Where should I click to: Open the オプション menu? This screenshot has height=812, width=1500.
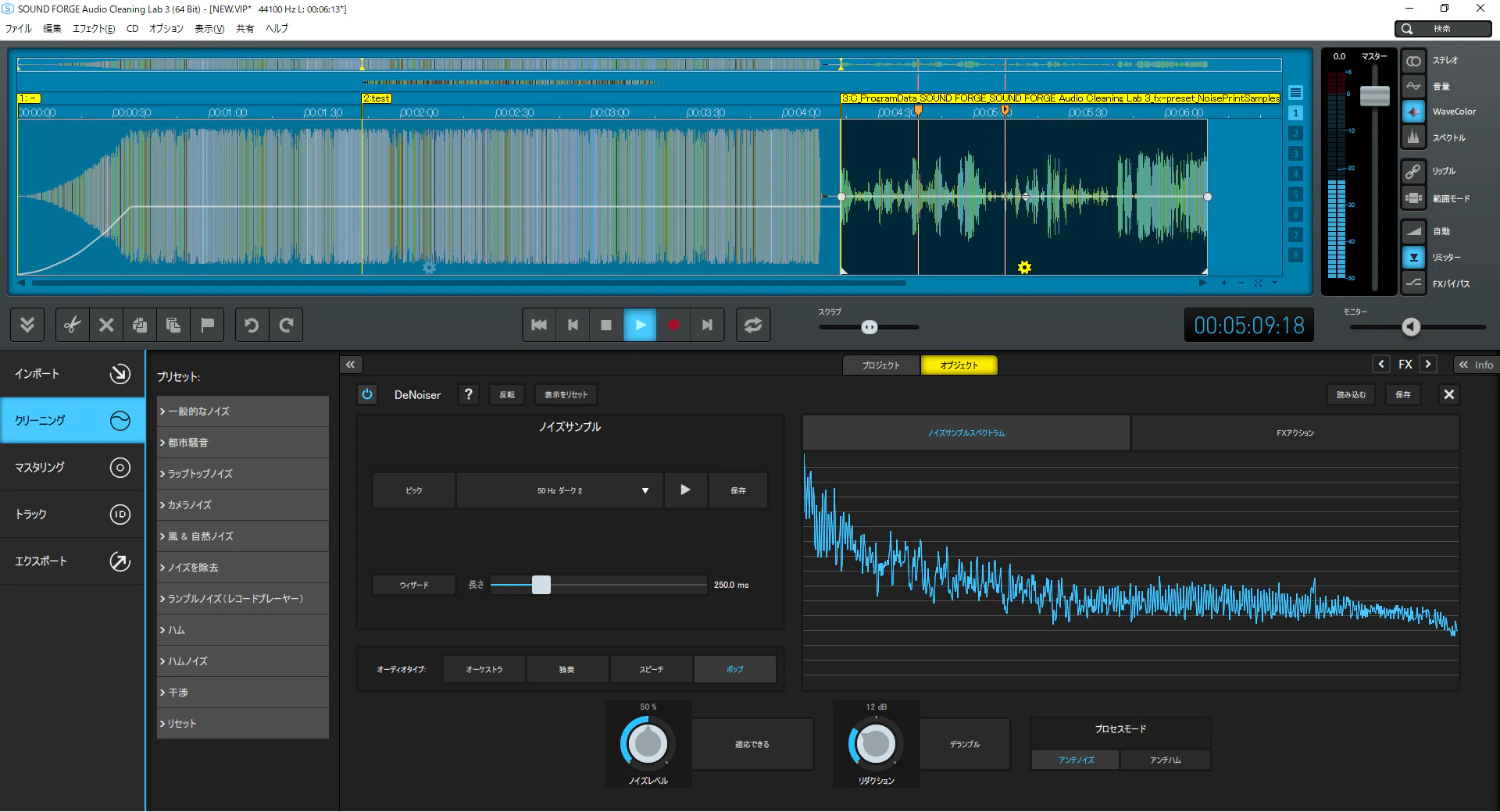(x=166, y=29)
